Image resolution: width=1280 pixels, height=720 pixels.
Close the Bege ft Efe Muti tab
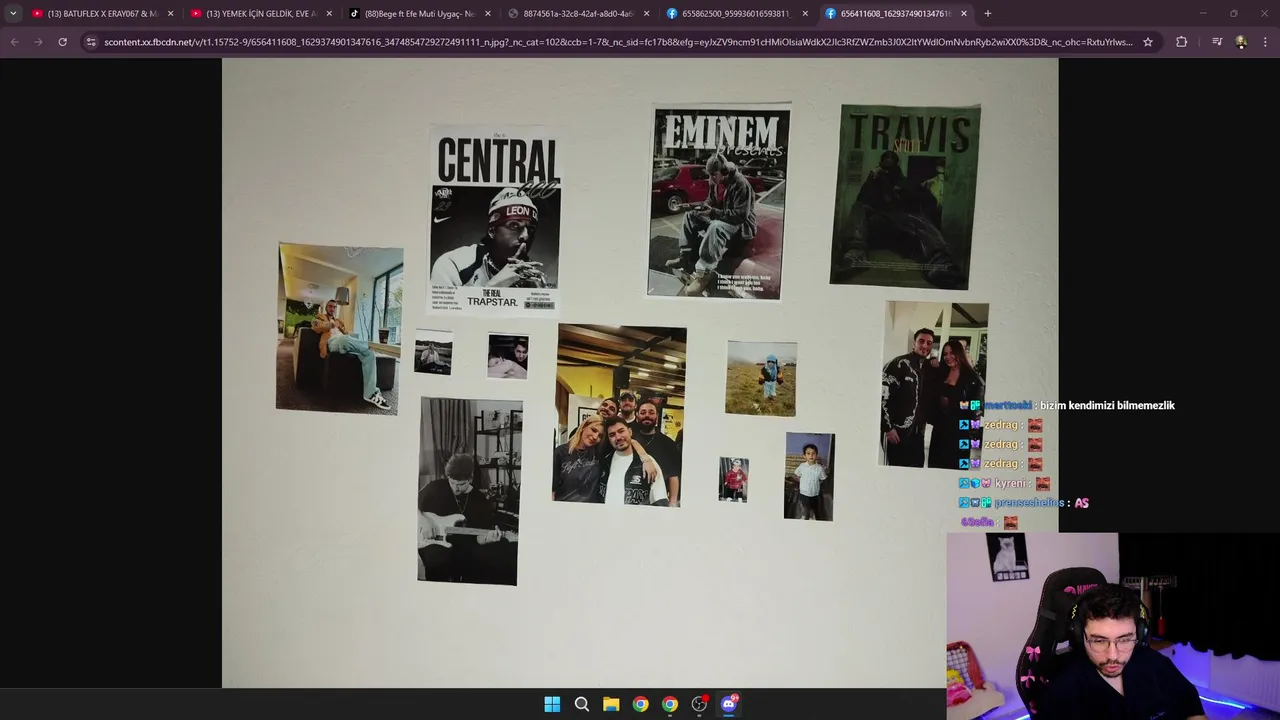[488, 13]
